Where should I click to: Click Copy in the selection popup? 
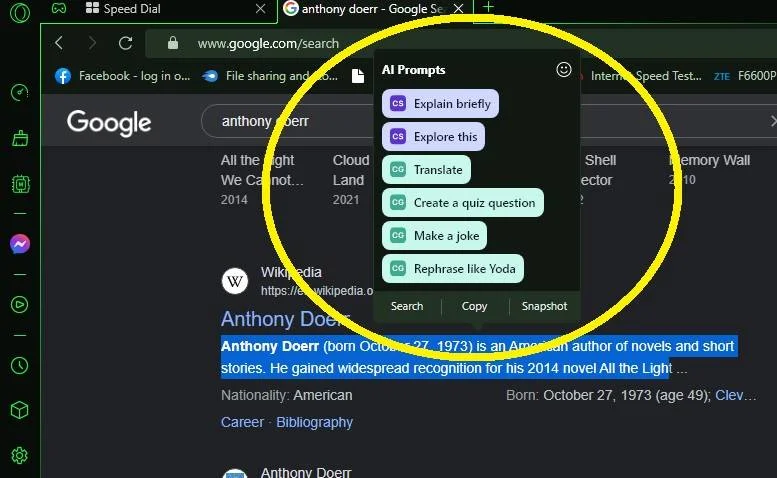pos(474,306)
